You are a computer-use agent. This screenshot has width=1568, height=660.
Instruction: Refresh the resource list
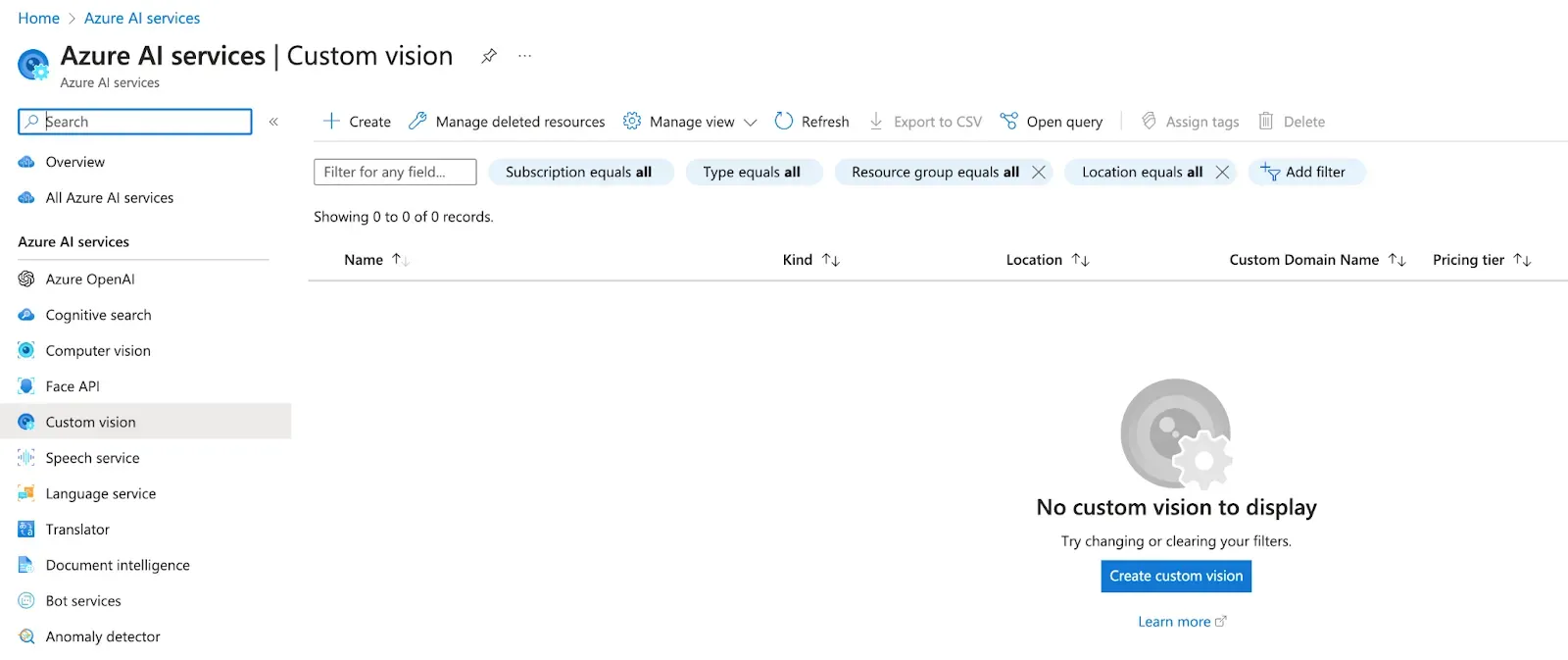pos(811,122)
